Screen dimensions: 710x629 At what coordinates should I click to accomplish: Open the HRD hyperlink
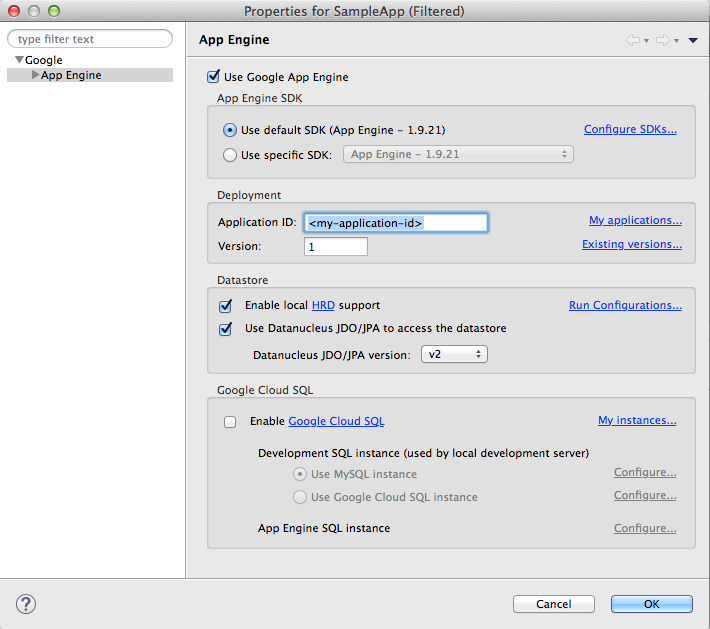323,306
